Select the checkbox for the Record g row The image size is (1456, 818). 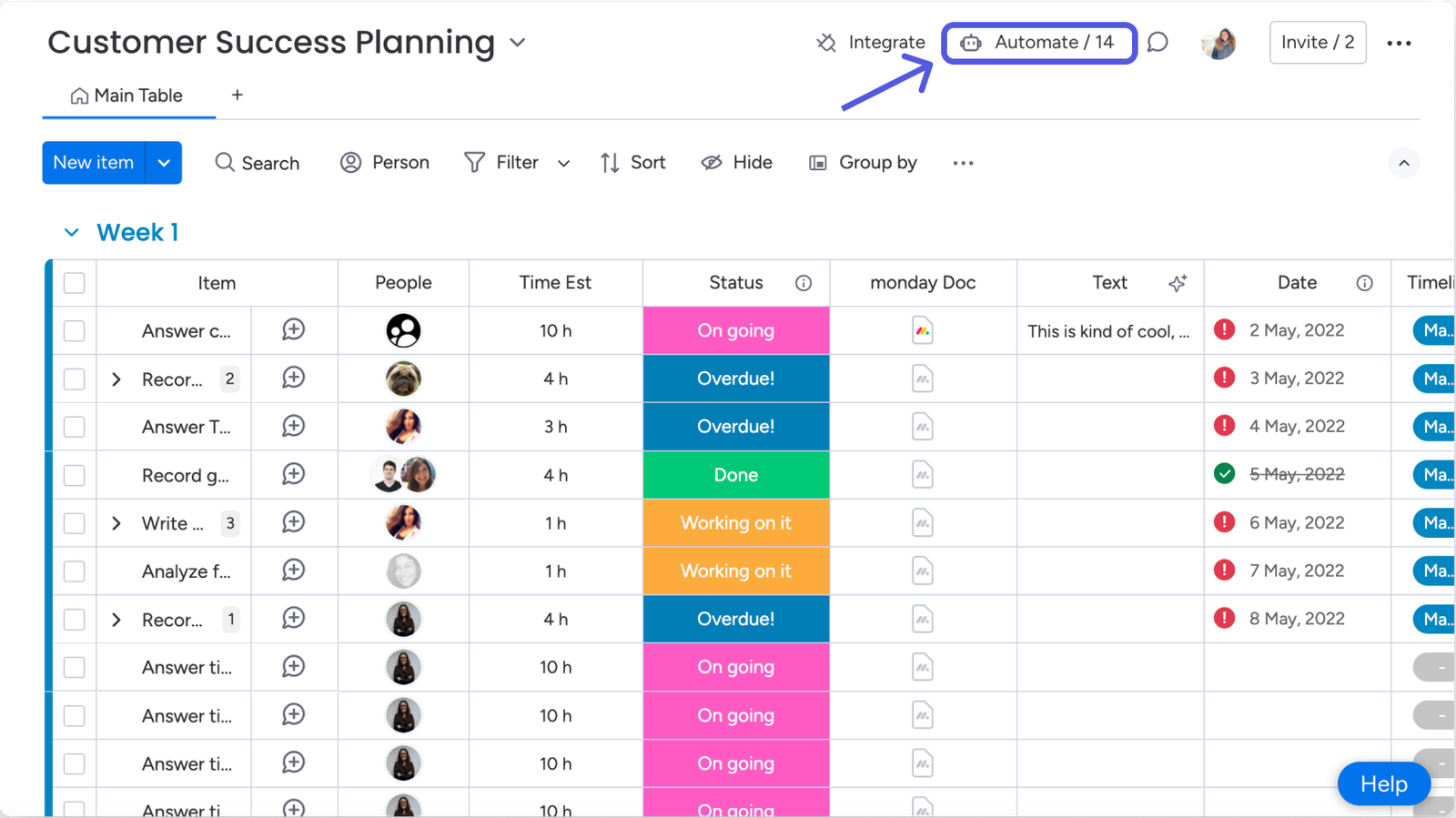click(73, 474)
